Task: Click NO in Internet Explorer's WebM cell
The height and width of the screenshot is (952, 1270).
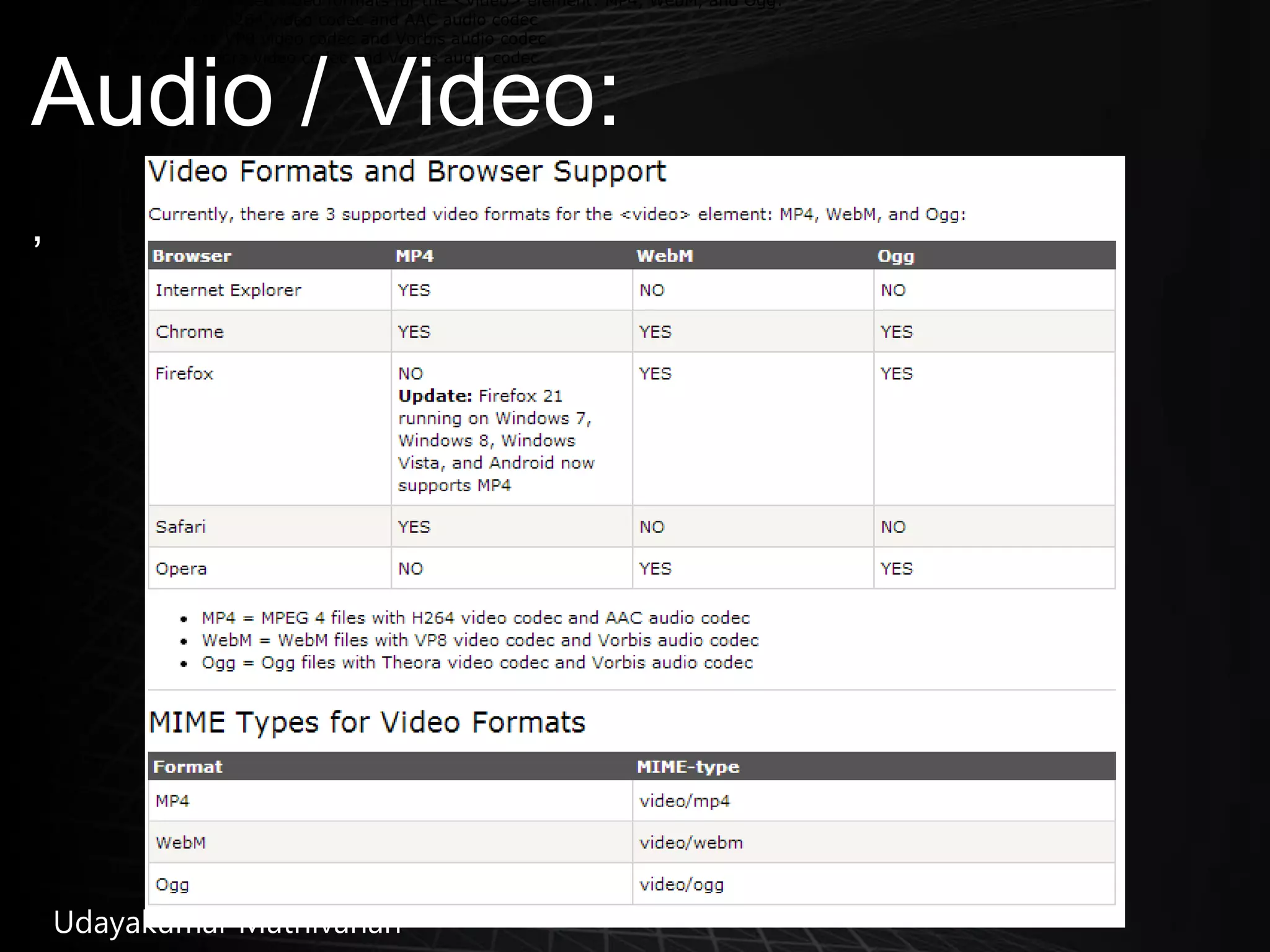Action: pos(652,290)
